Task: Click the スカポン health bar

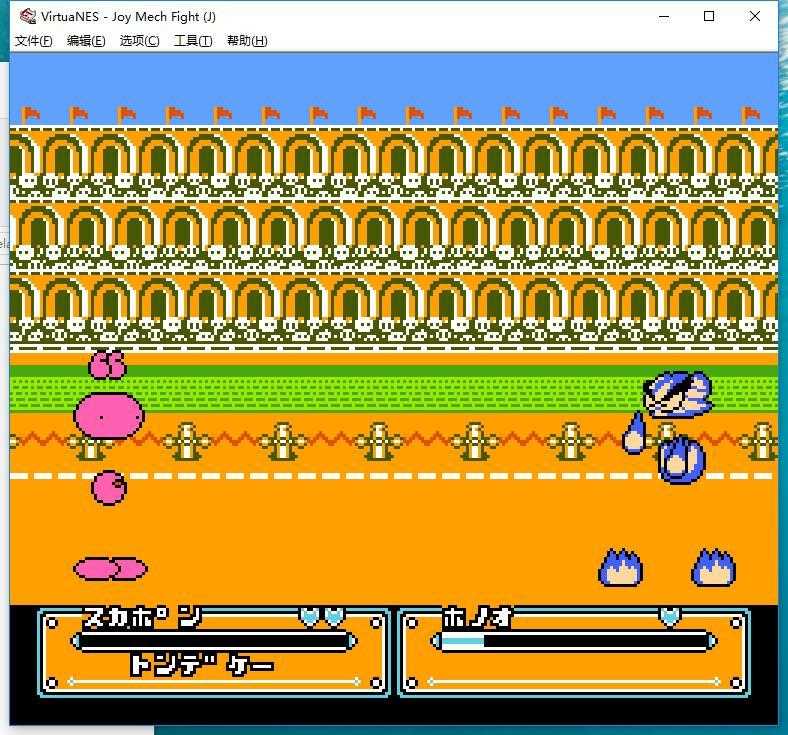Action: pyautogui.click(x=212, y=641)
